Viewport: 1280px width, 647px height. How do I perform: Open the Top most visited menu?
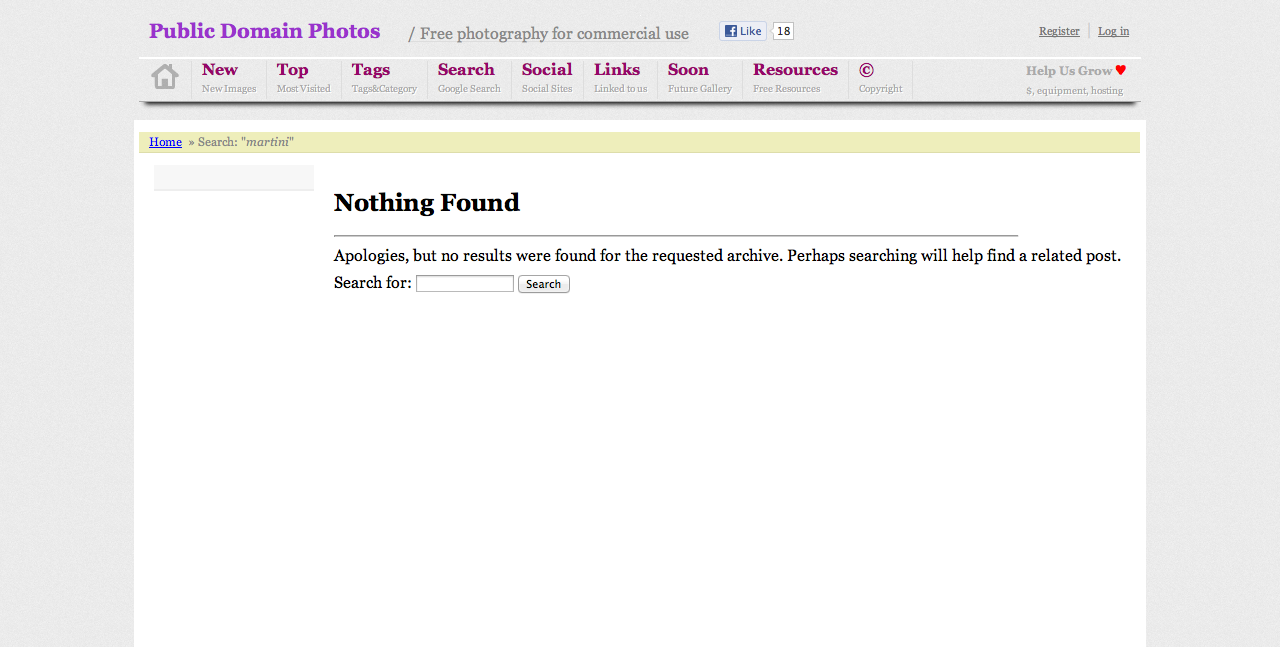click(x=304, y=78)
